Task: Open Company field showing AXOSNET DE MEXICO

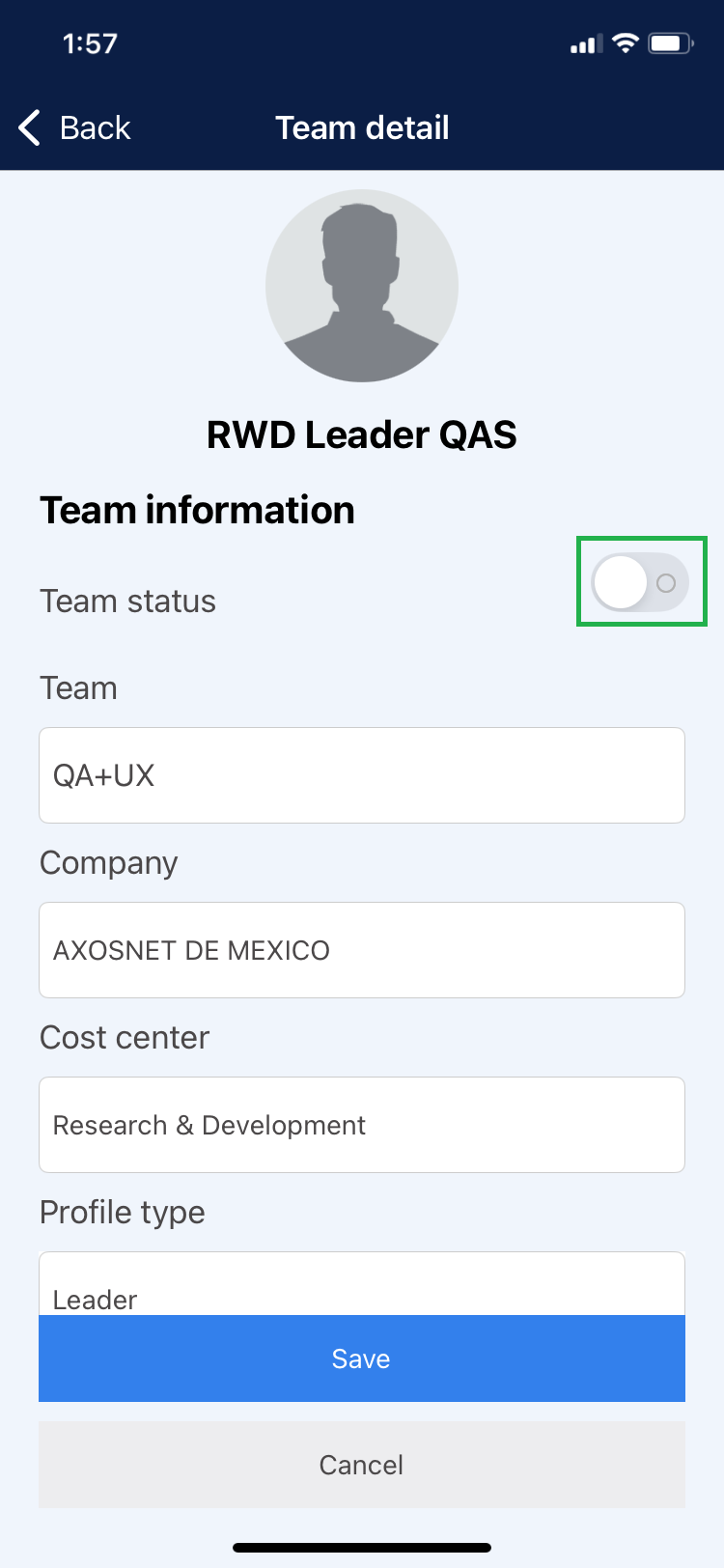Action: 362,950
